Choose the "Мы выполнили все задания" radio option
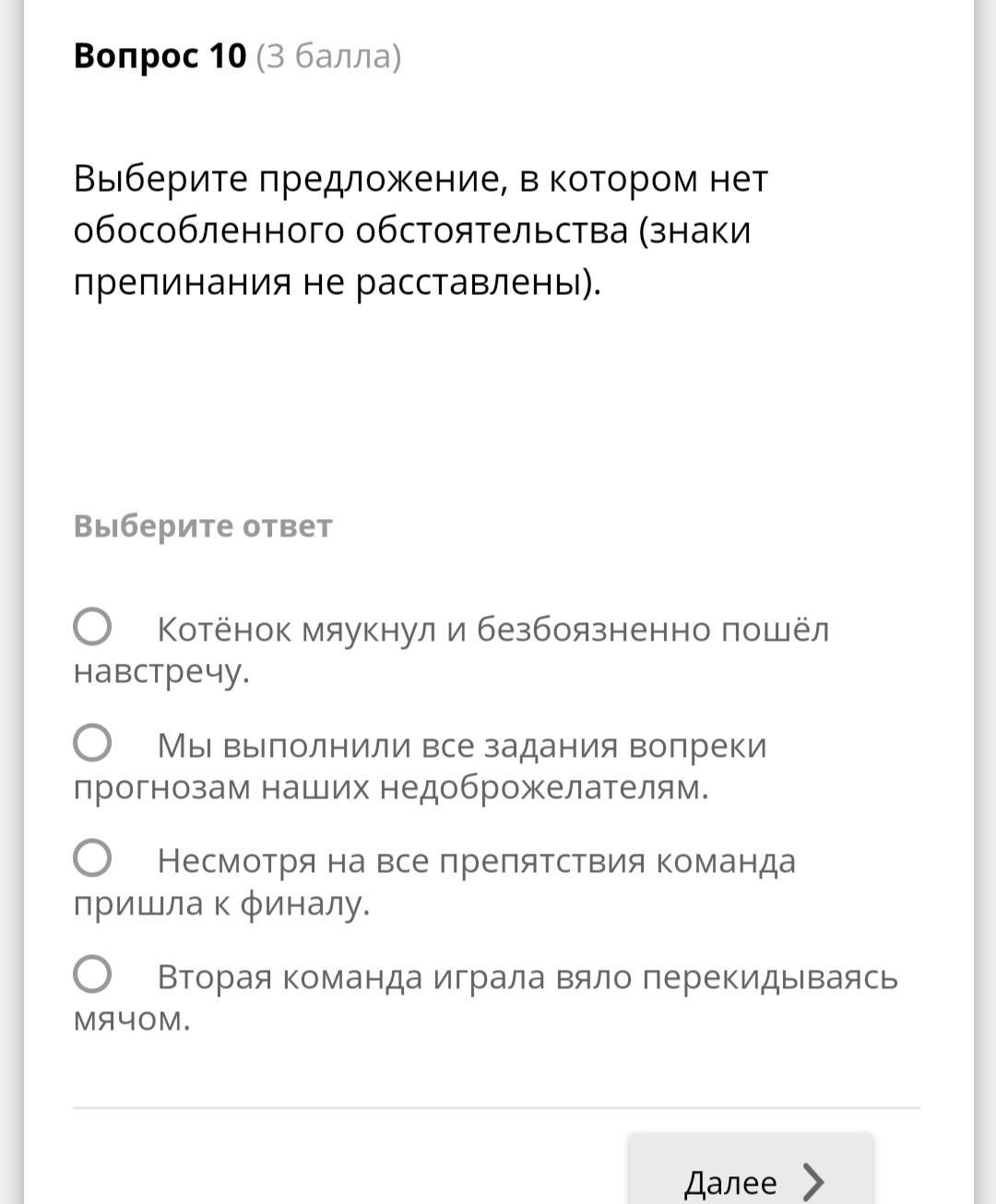This screenshot has height=1204, width=996. [x=93, y=743]
